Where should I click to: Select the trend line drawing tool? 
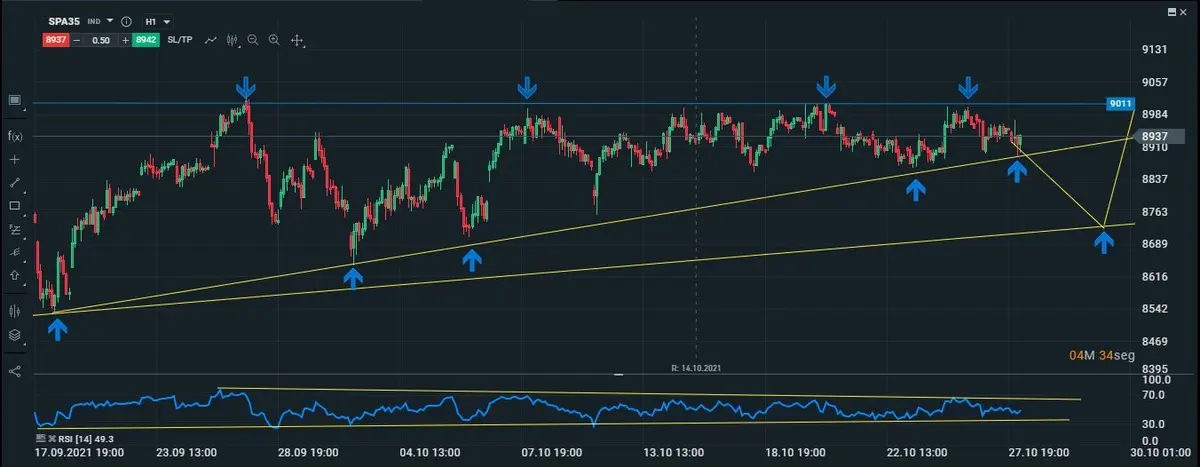pos(15,183)
